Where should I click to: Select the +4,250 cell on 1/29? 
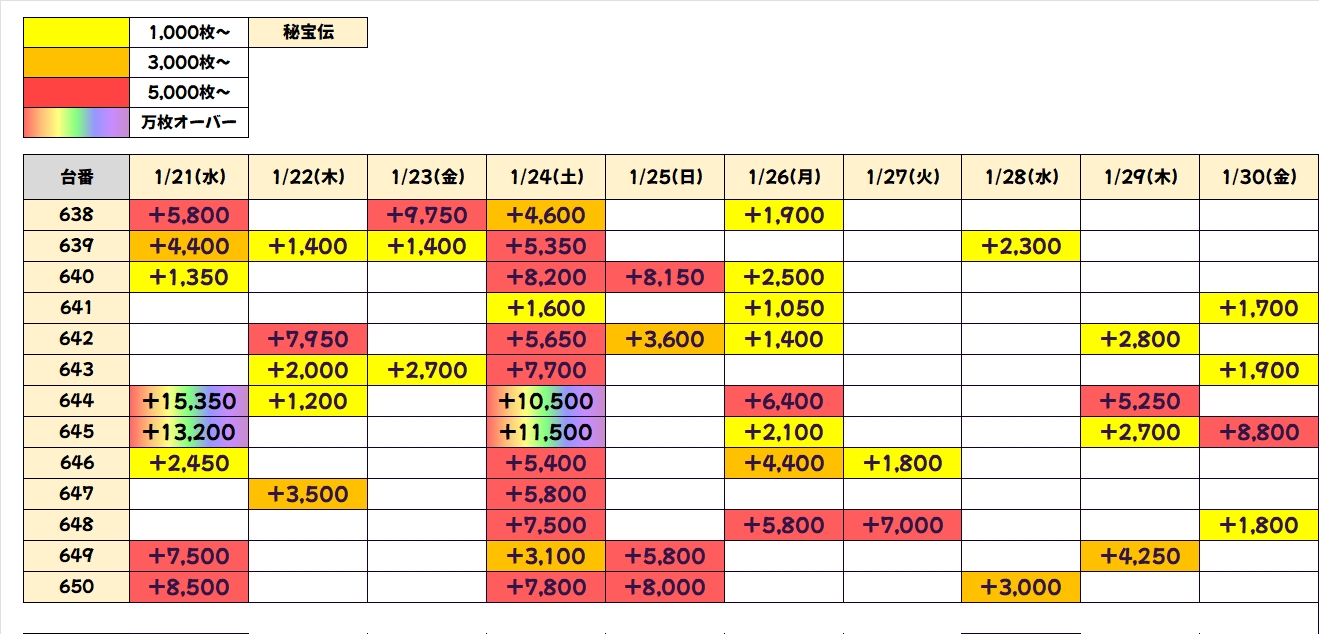pos(1140,556)
